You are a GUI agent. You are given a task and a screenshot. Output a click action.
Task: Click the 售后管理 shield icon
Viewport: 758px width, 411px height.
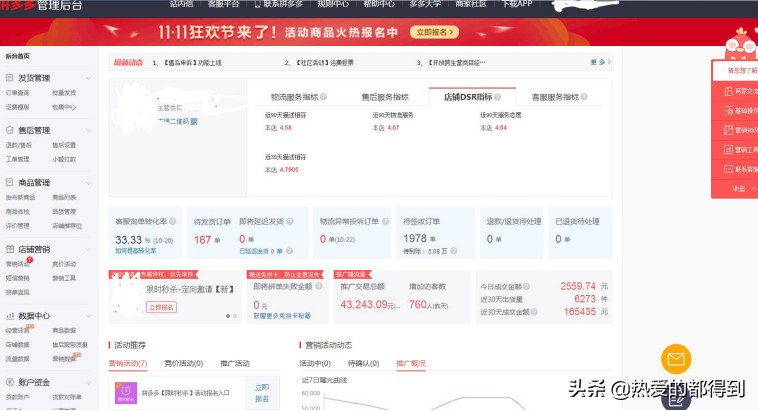click(x=9, y=130)
